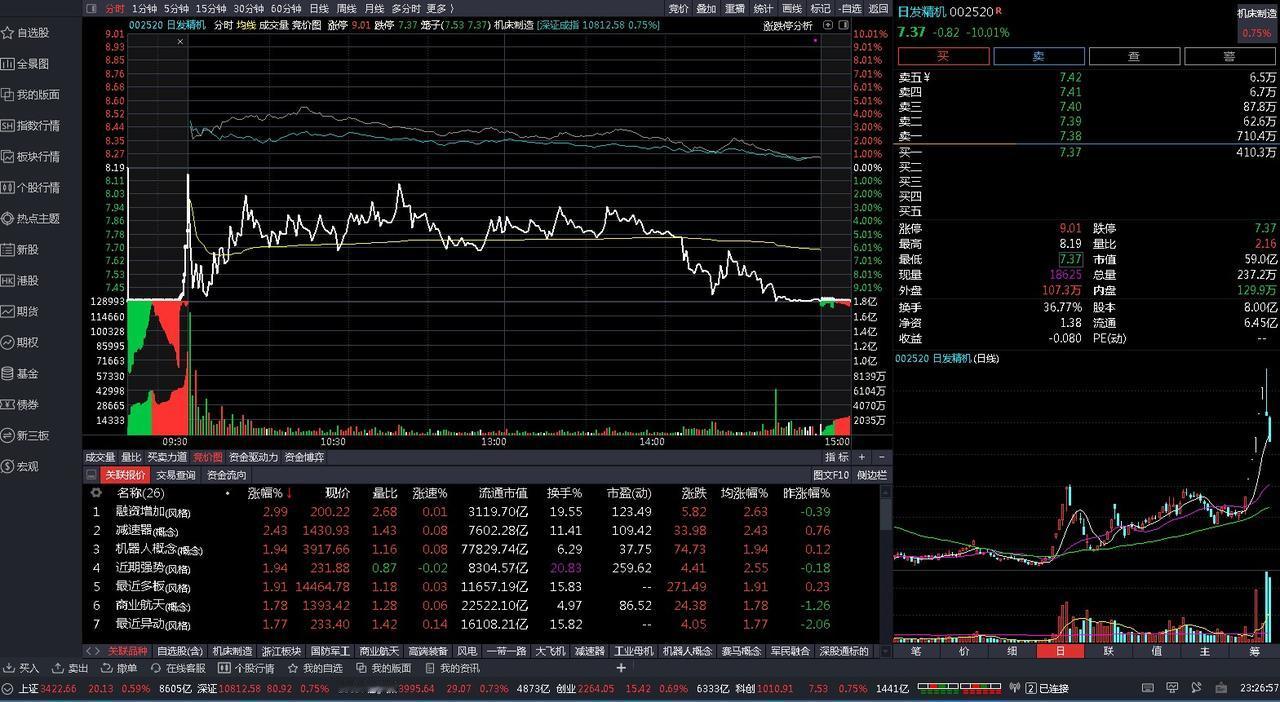
Task: Open 在线客服 online support
Action: [177, 668]
